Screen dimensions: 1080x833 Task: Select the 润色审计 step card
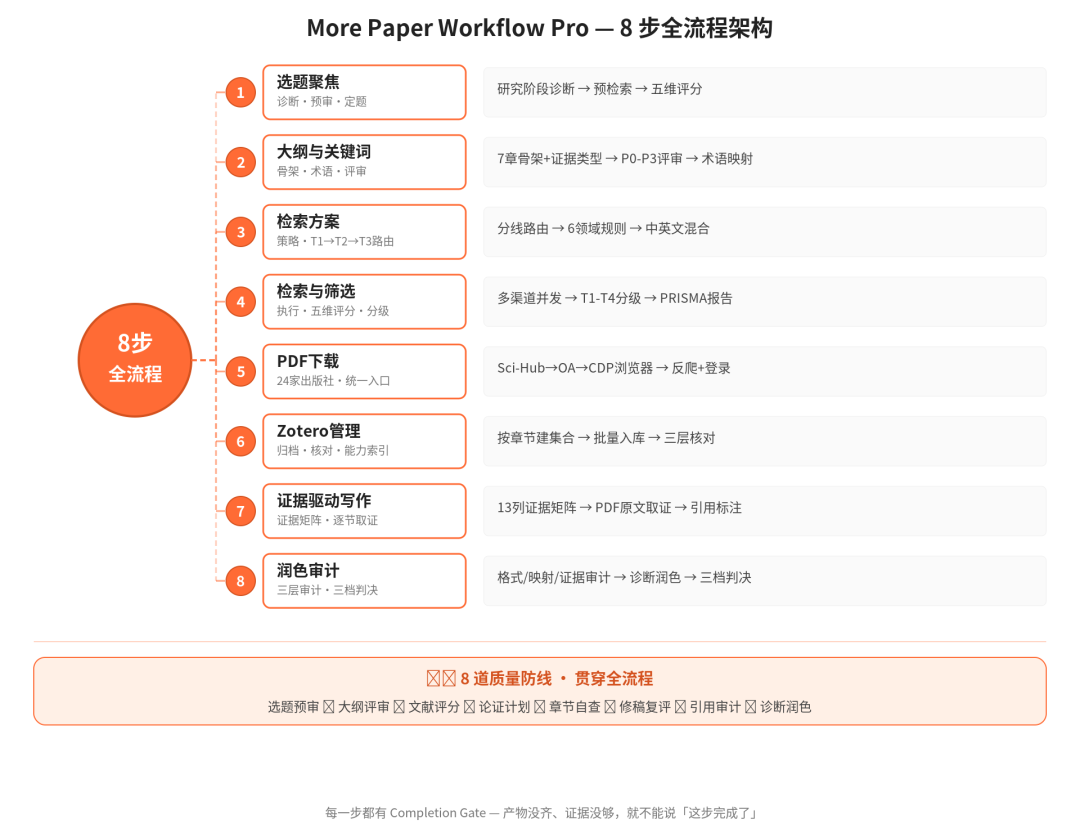[x=364, y=581]
